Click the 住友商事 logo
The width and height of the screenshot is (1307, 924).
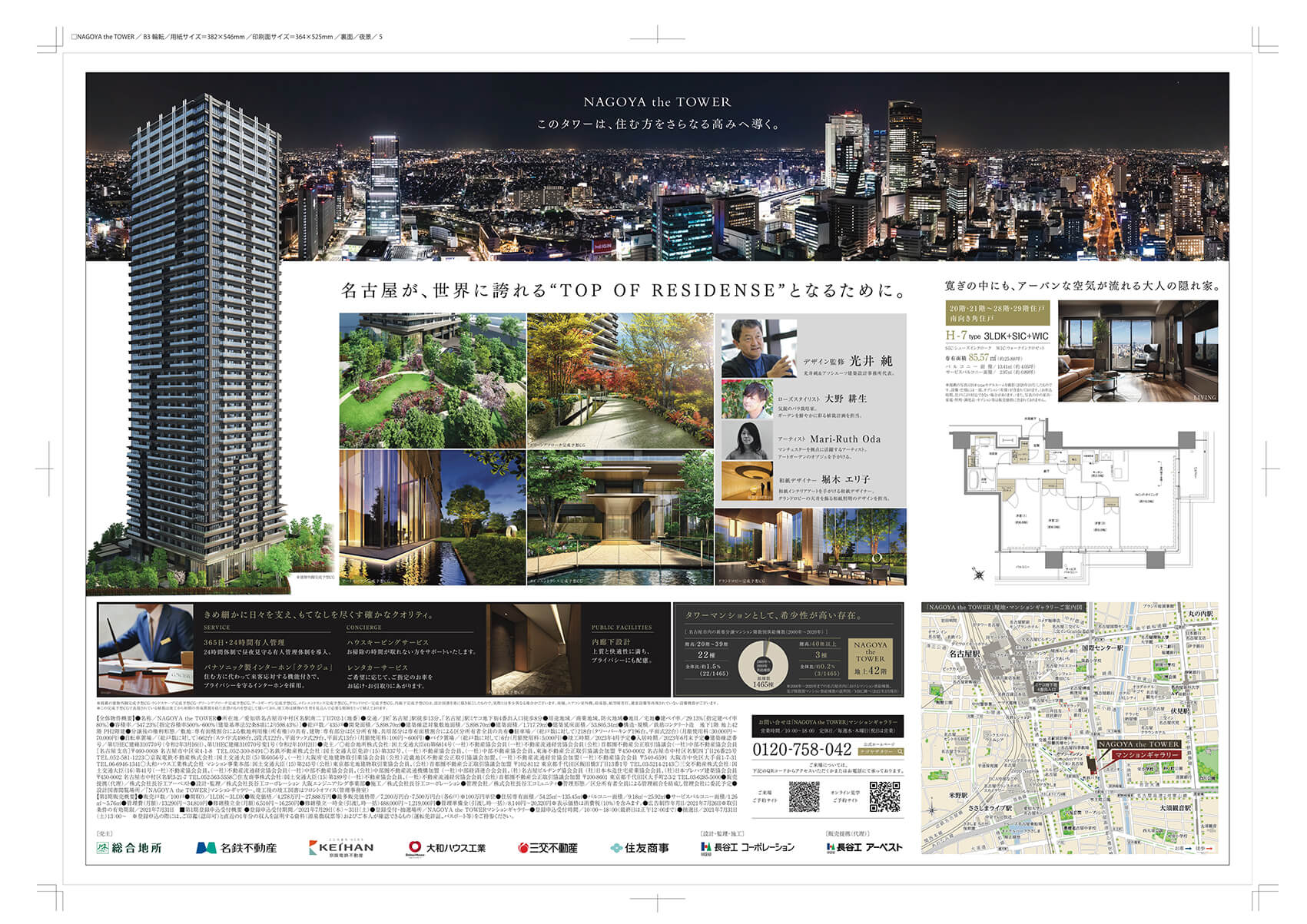click(x=639, y=847)
